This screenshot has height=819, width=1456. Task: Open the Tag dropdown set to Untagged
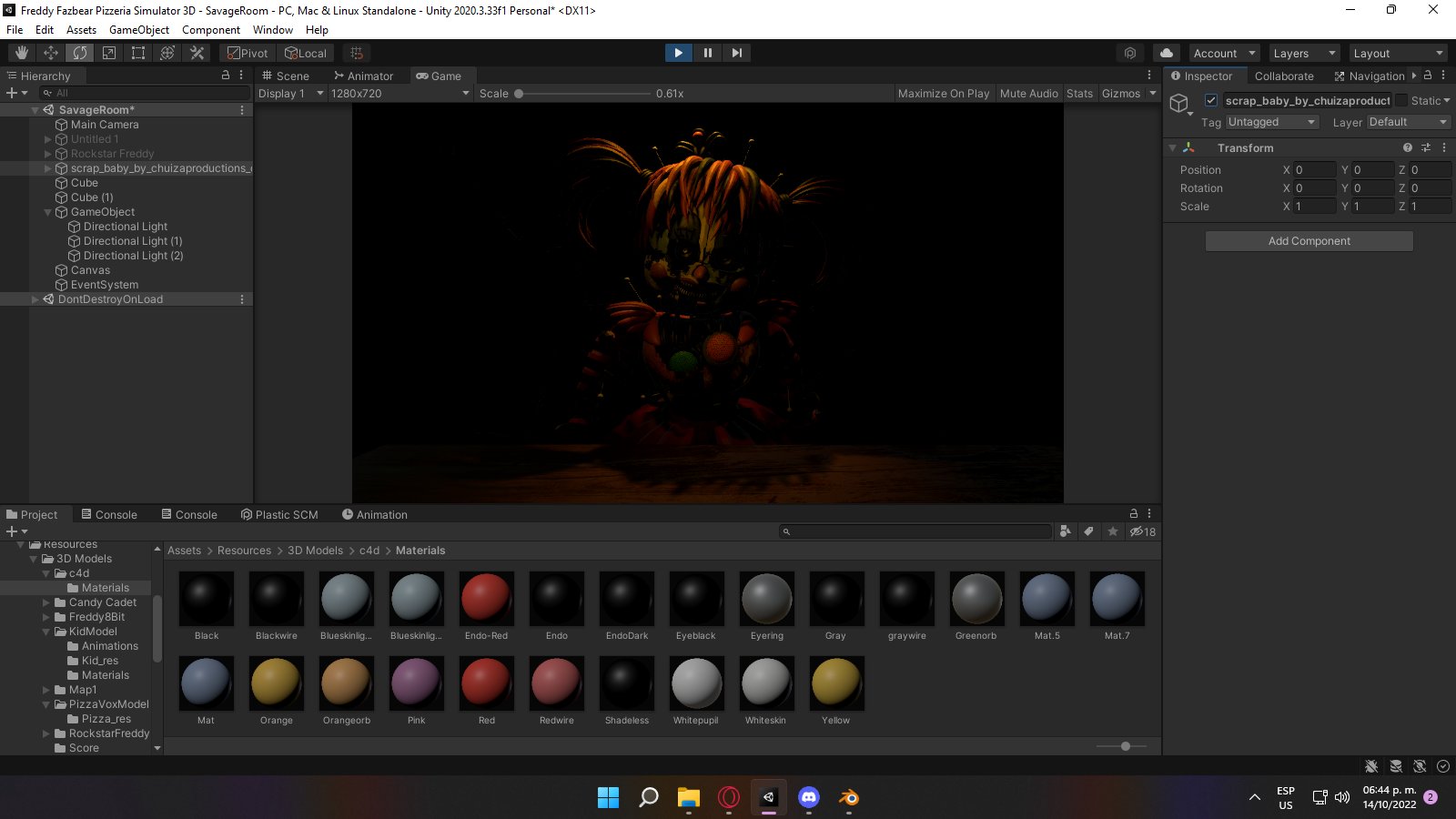click(x=1271, y=122)
